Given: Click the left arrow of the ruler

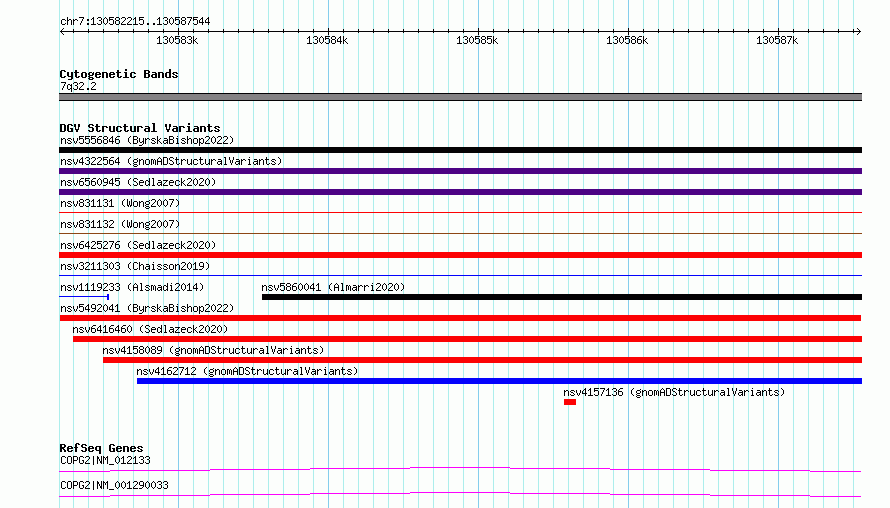Looking at the screenshot, I should click(x=62, y=32).
